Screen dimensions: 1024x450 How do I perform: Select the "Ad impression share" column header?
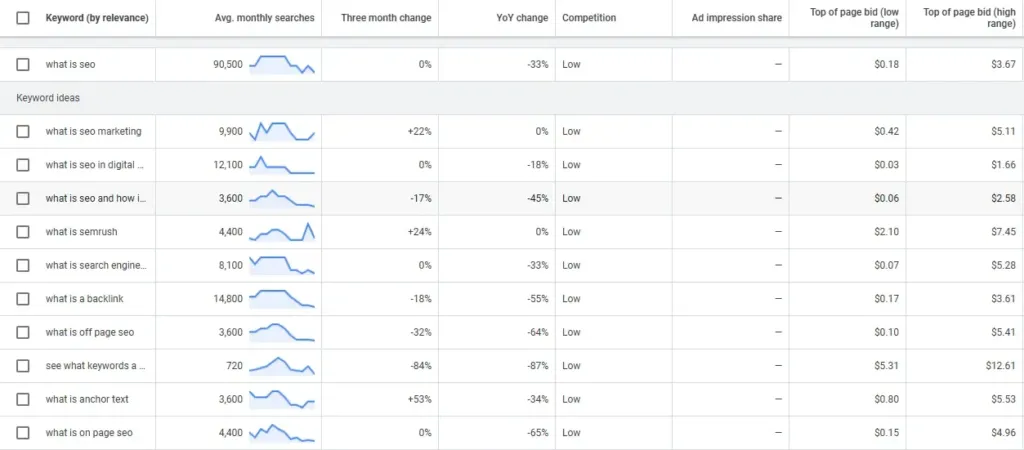pyautogui.click(x=731, y=18)
